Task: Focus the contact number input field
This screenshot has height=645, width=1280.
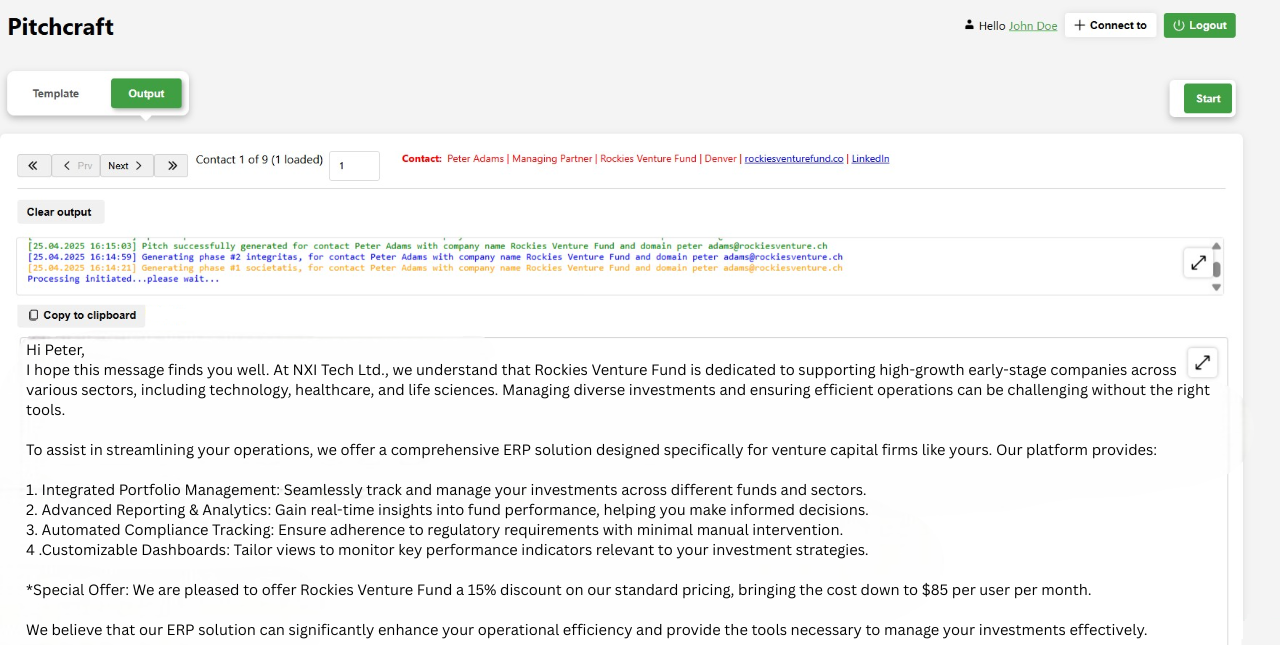Action: (354, 166)
